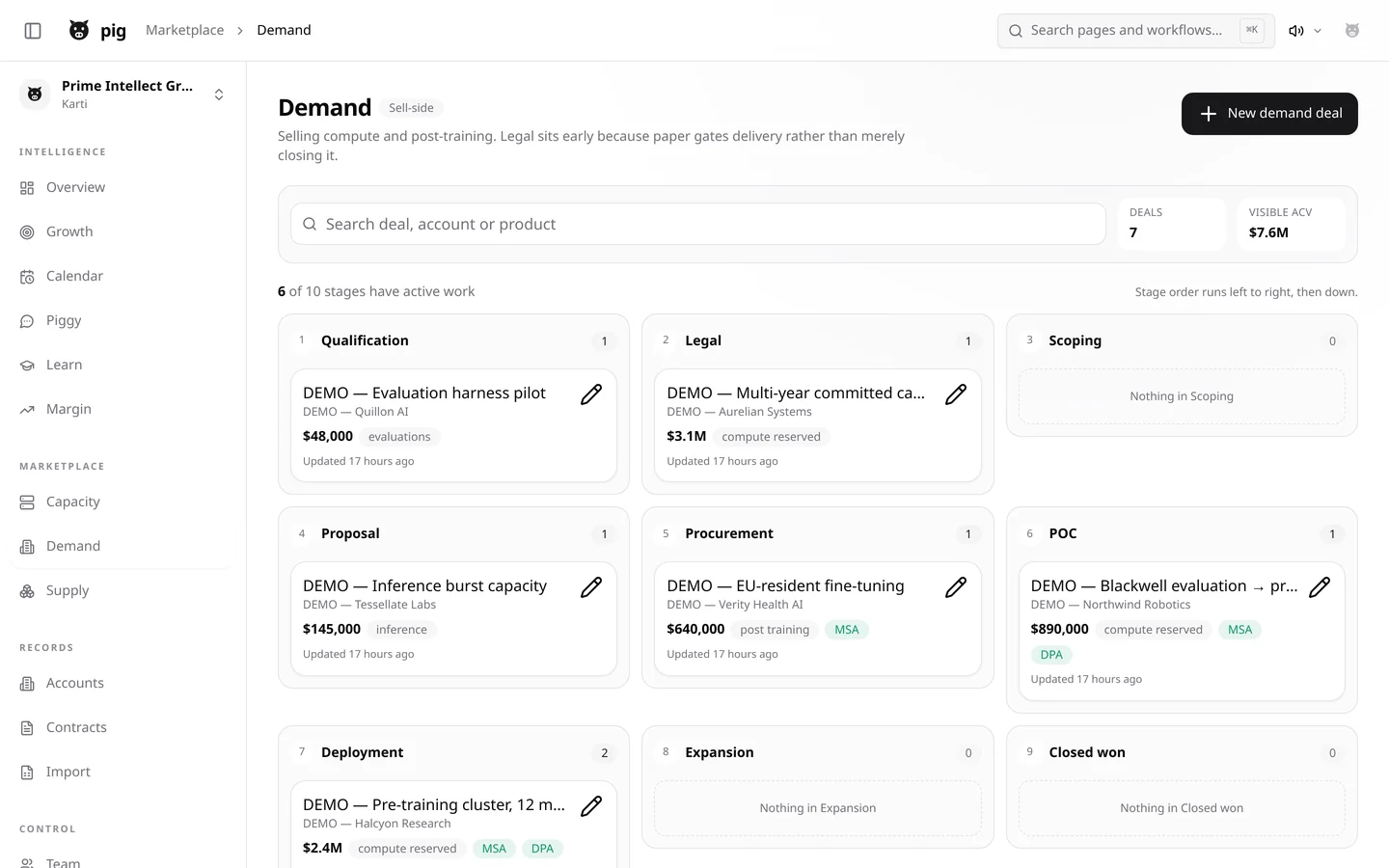This screenshot has width=1389, height=868.
Task: Click the Sell-side badge beside Demand
Action: [411, 108]
